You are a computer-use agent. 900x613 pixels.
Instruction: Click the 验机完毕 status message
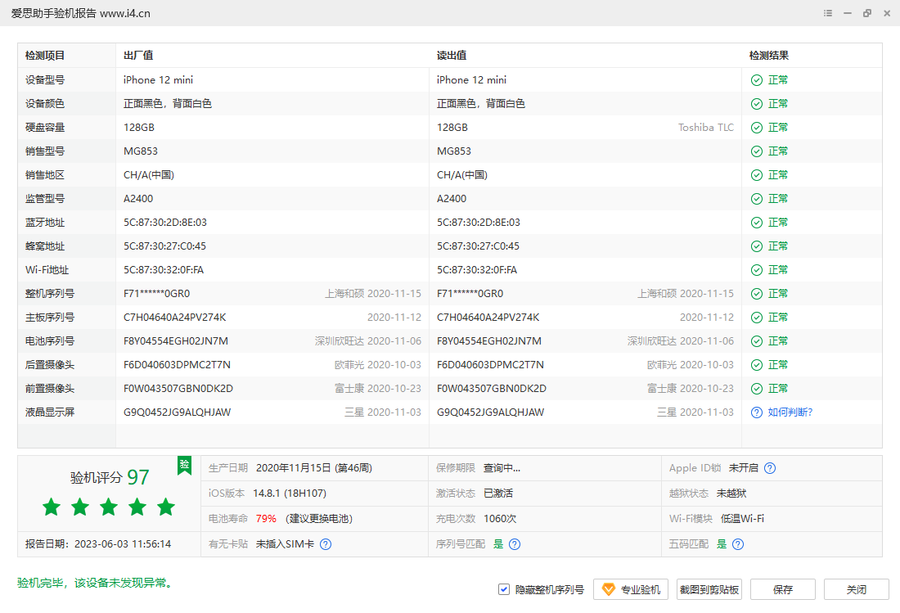coord(94,583)
